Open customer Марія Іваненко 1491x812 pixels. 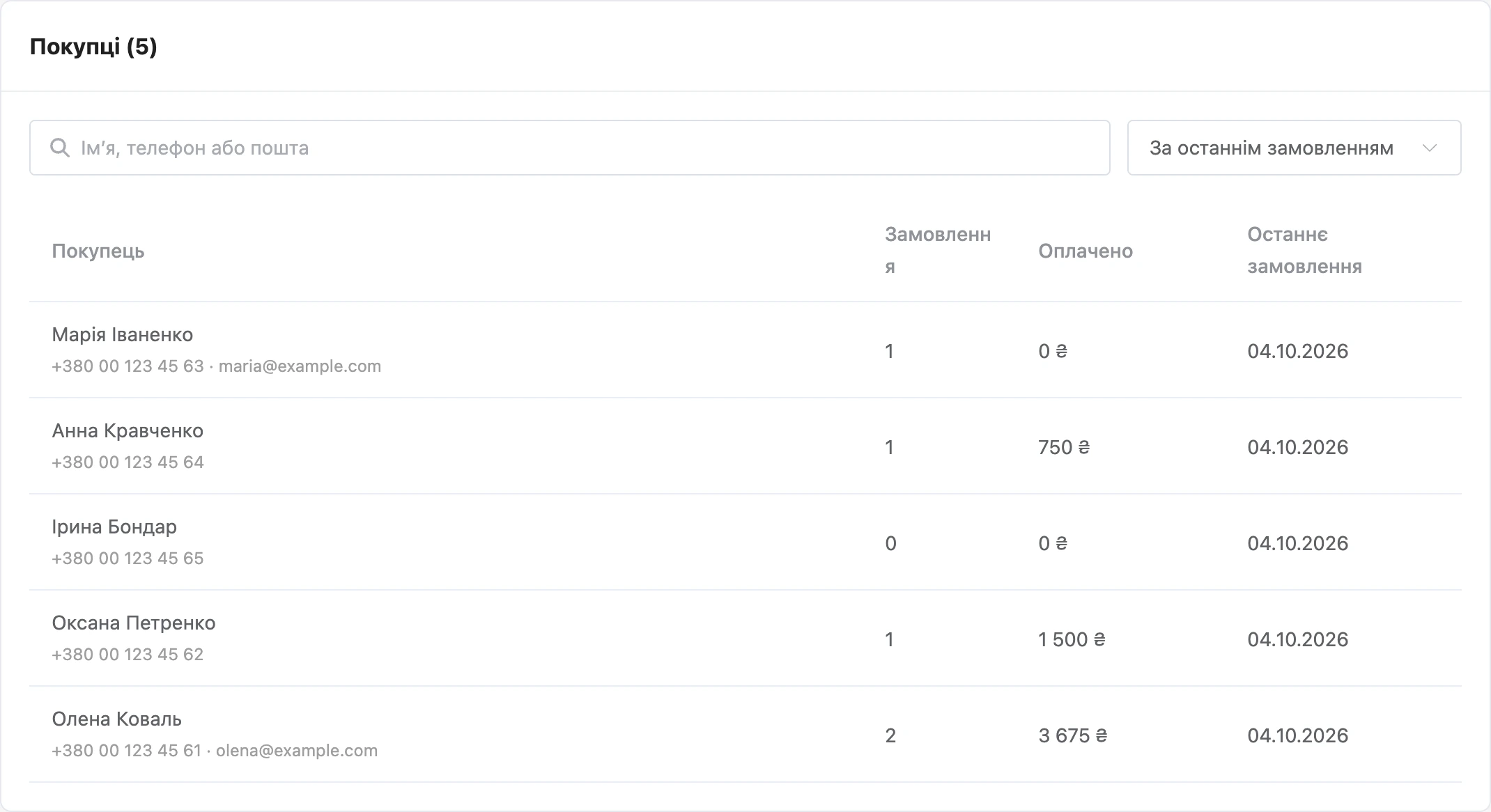tap(745, 350)
